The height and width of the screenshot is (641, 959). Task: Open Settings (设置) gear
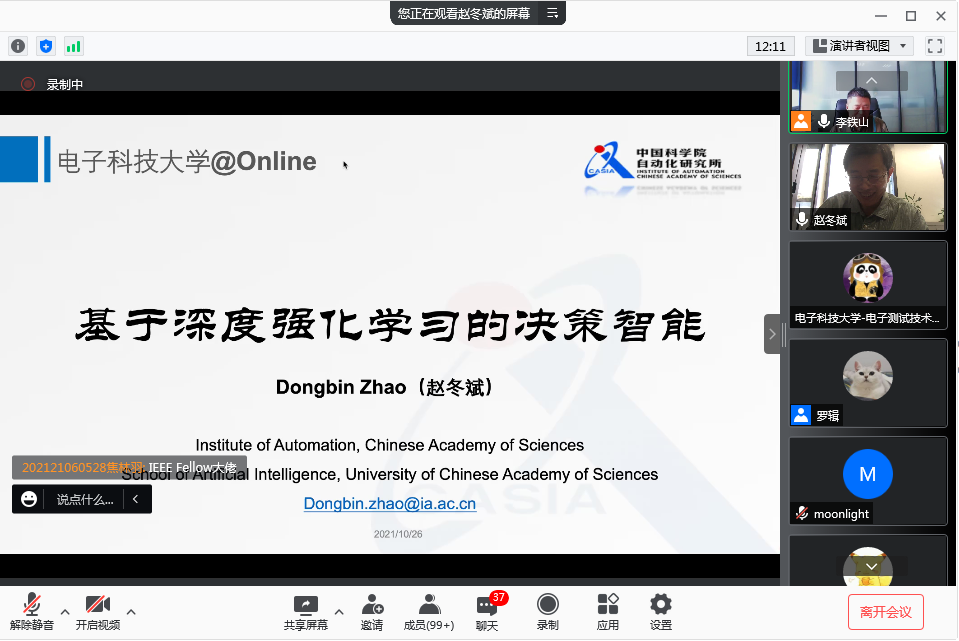pos(660,611)
